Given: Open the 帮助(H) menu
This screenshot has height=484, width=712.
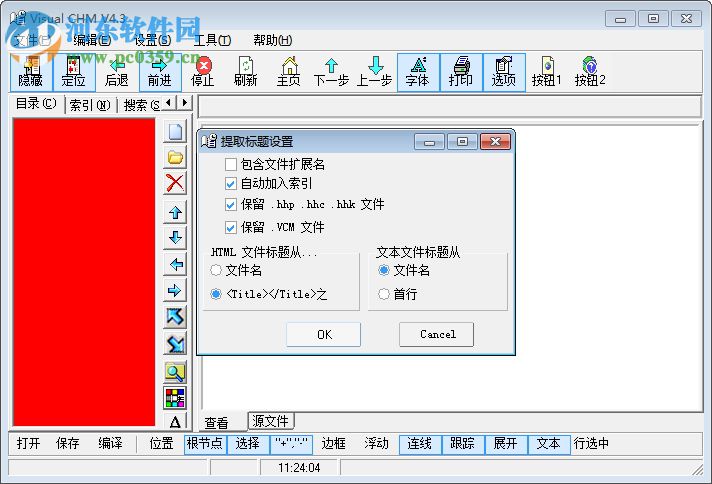Looking at the screenshot, I should 272,40.
